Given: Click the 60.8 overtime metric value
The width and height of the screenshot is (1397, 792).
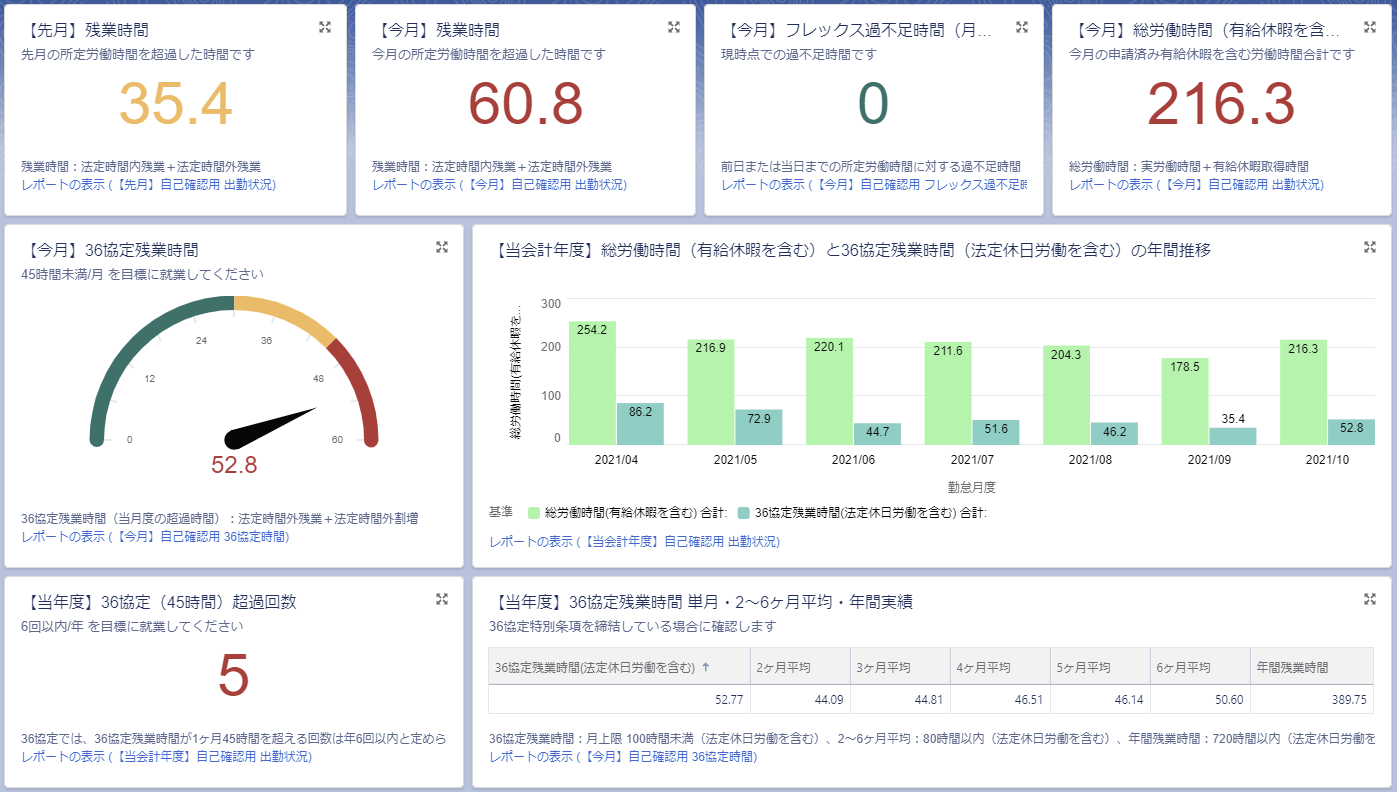Looking at the screenshot, I should (x=525, y=105).
